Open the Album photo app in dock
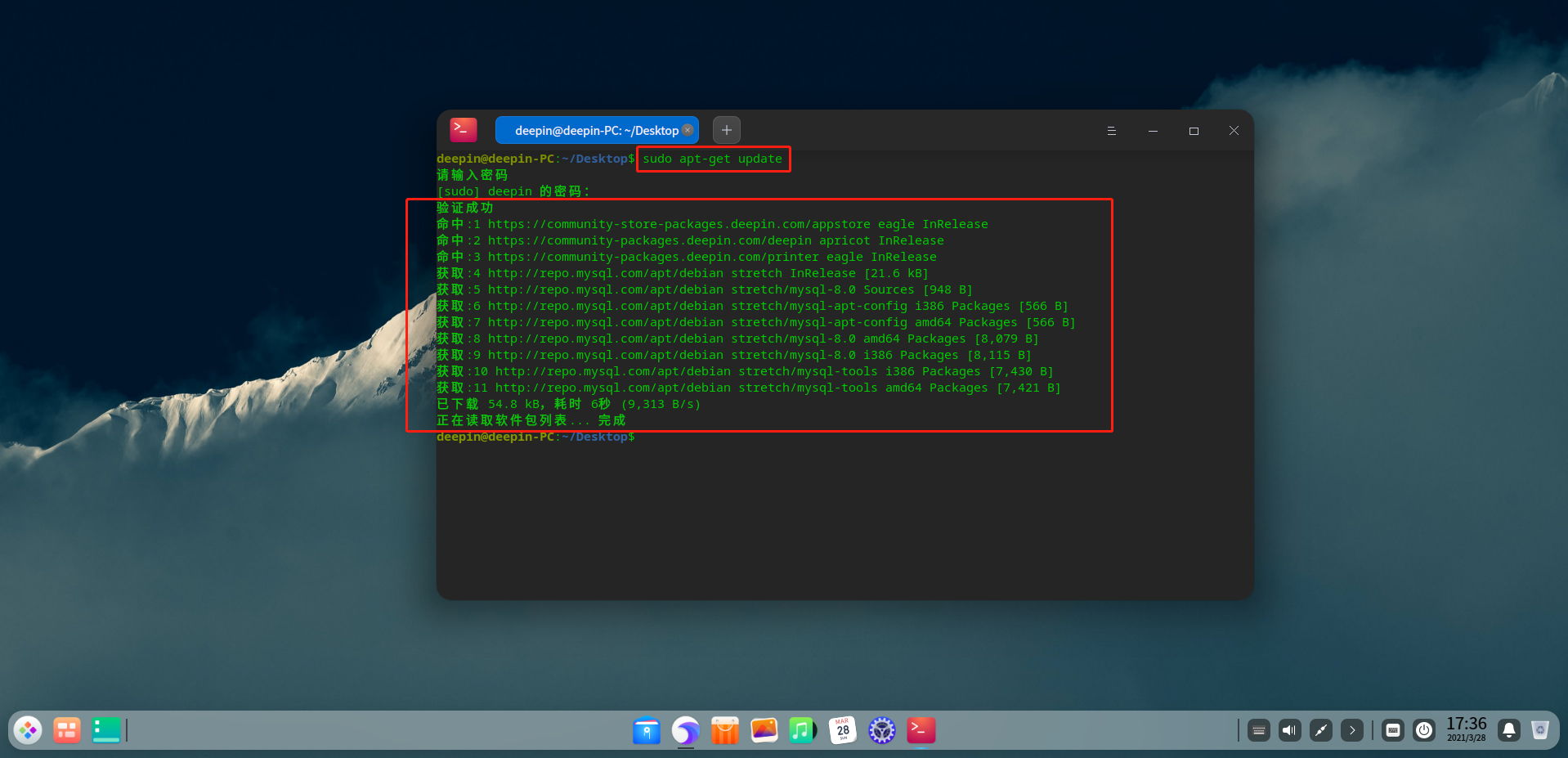 pos(764,730)
